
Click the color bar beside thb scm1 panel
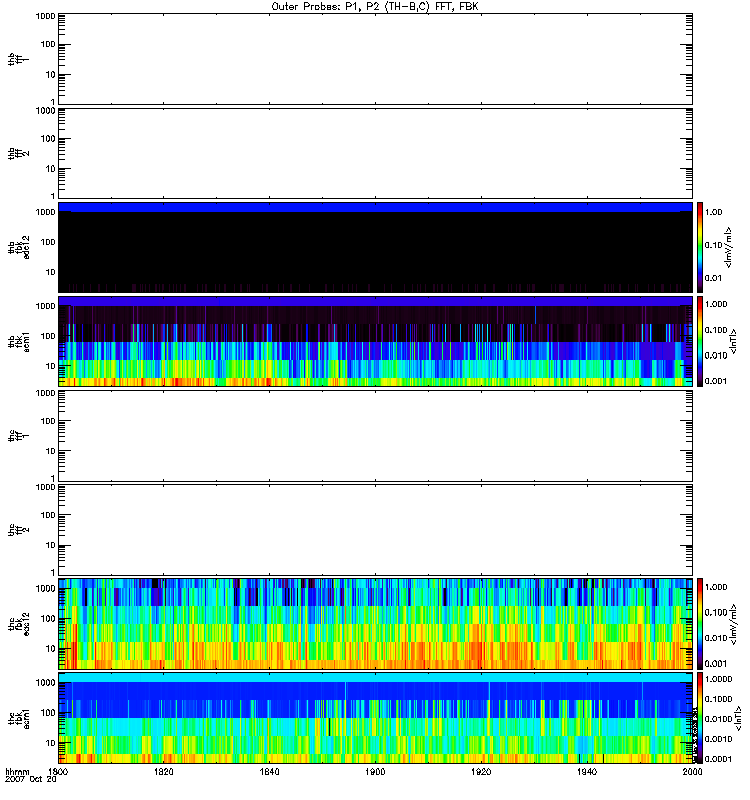pos(702,341)
